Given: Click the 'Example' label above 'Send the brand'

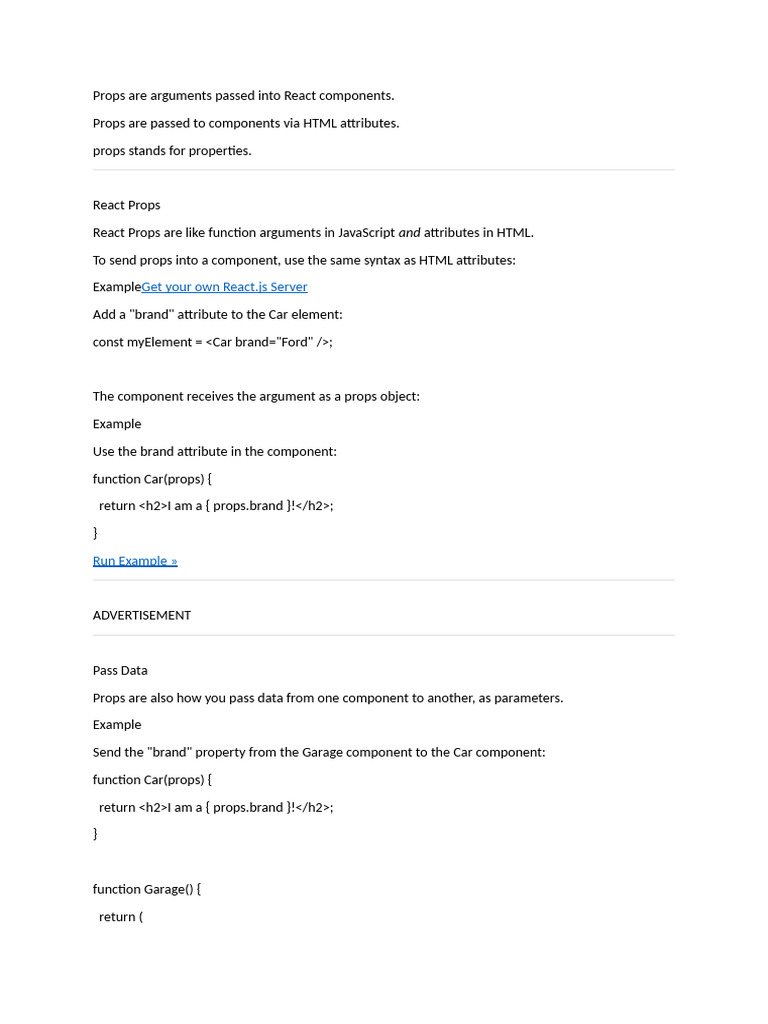Looking at the screenshot, I should pos(117,725).
